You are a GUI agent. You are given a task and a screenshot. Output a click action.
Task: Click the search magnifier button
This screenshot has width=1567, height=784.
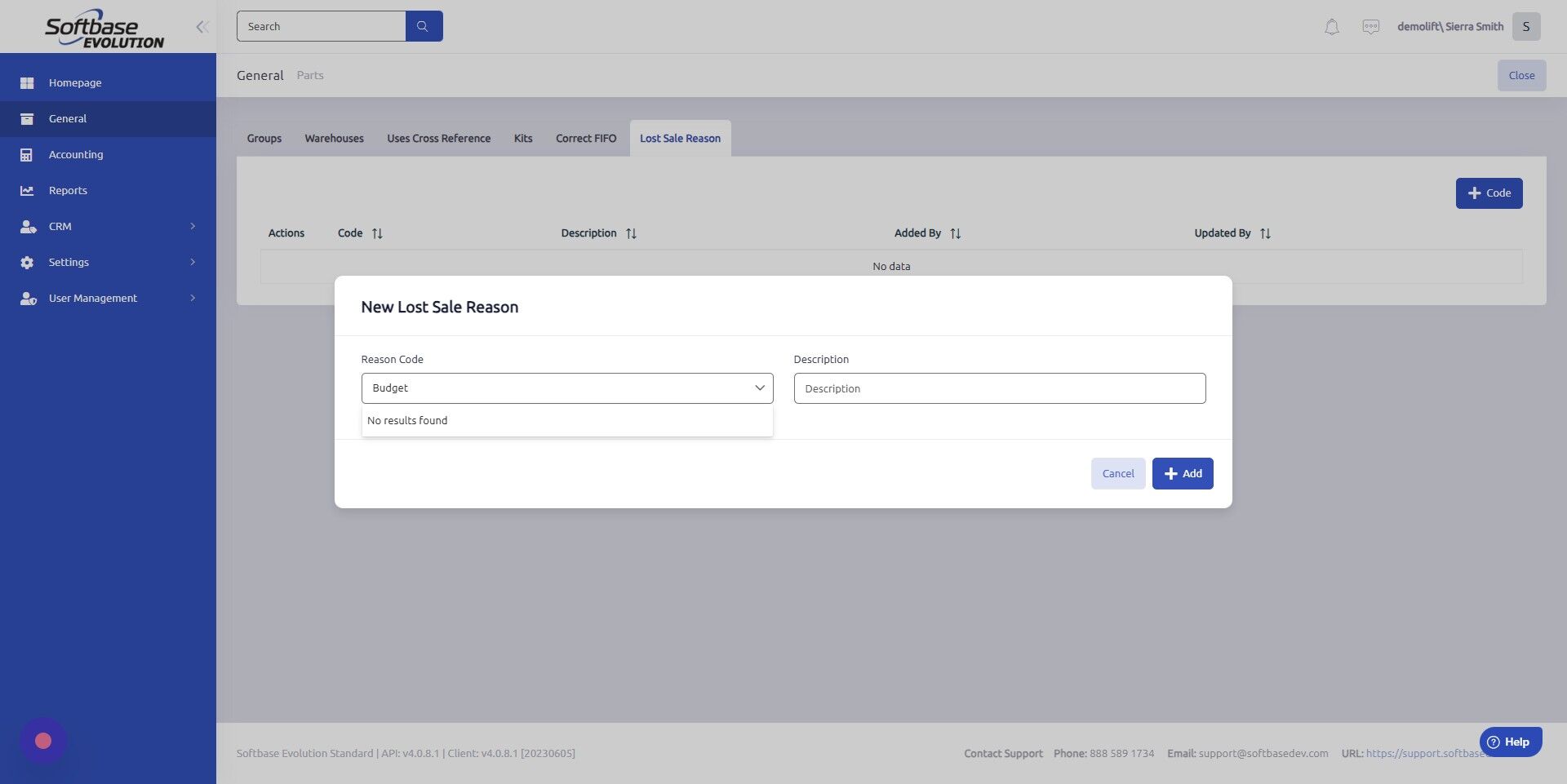coord(424,26)
